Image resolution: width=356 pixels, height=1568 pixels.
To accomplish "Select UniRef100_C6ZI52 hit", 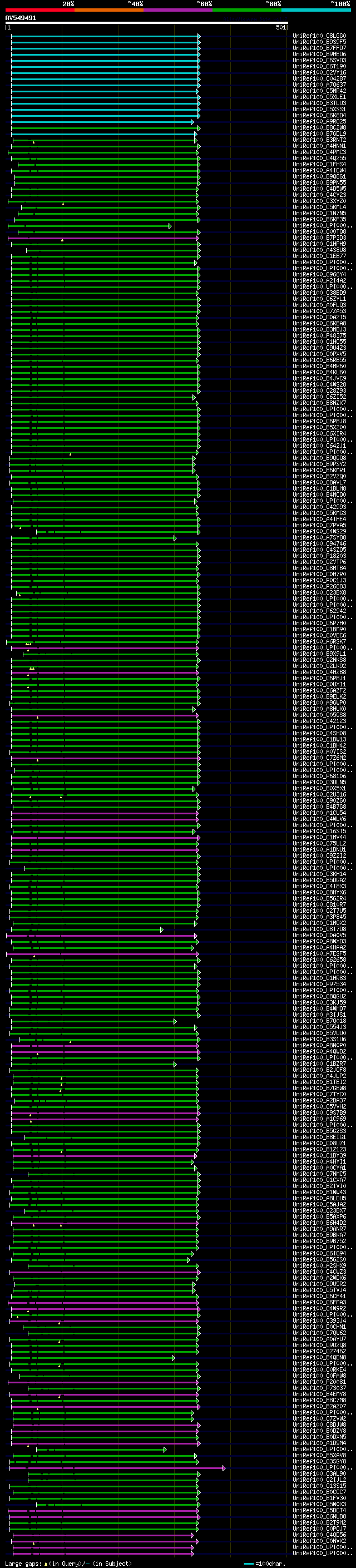I will tap(319, 397).
